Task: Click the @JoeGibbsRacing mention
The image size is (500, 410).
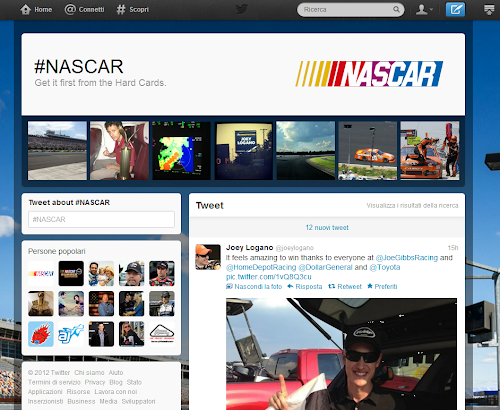Action: (x=407, y=258)
